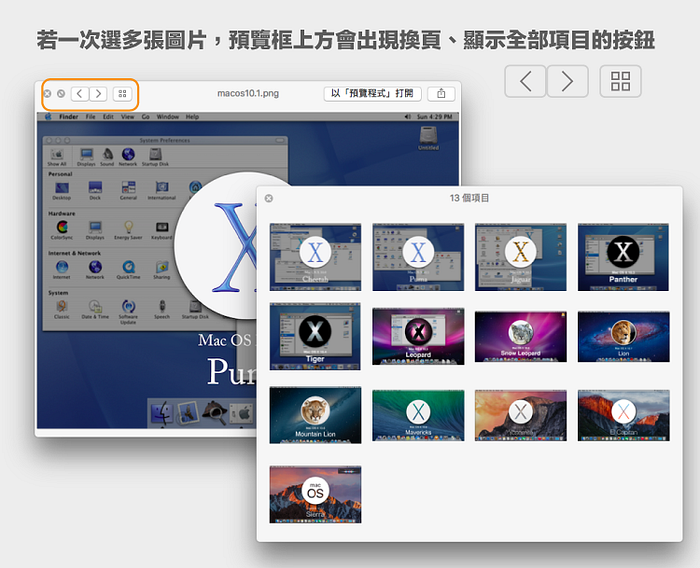Select the Mountain Lion thumbnail
Image resolution: width=700 pixels, height=568 pixels.
point(315,415)
